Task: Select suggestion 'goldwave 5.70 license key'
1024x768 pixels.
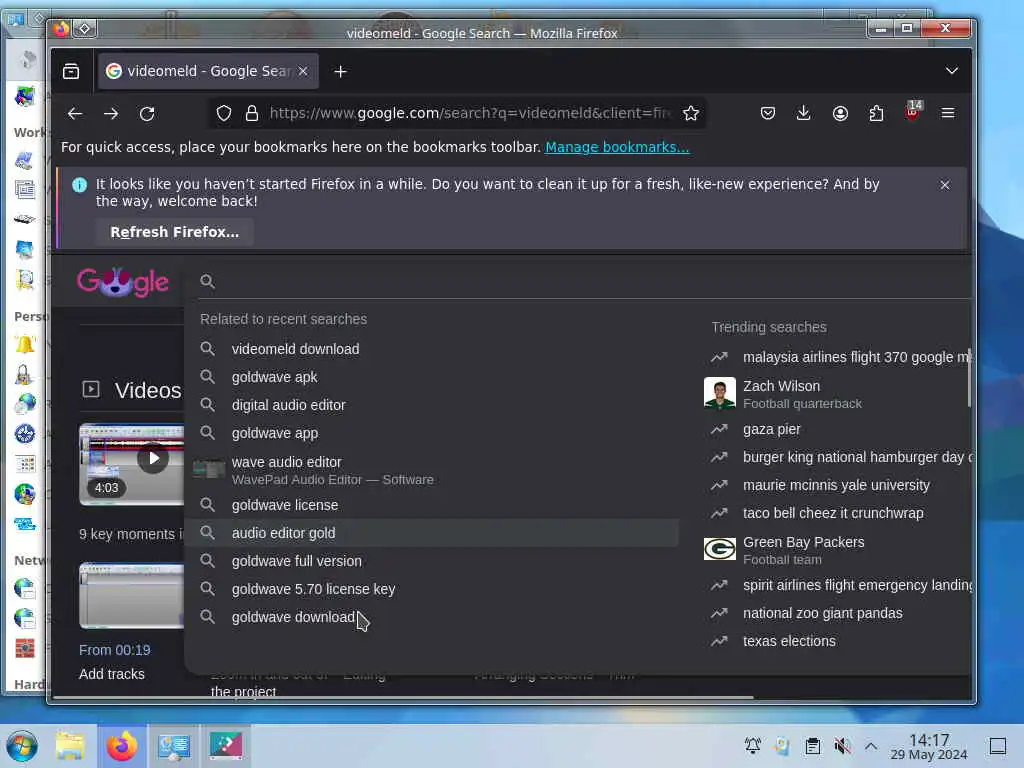Action: coord(431,589)
